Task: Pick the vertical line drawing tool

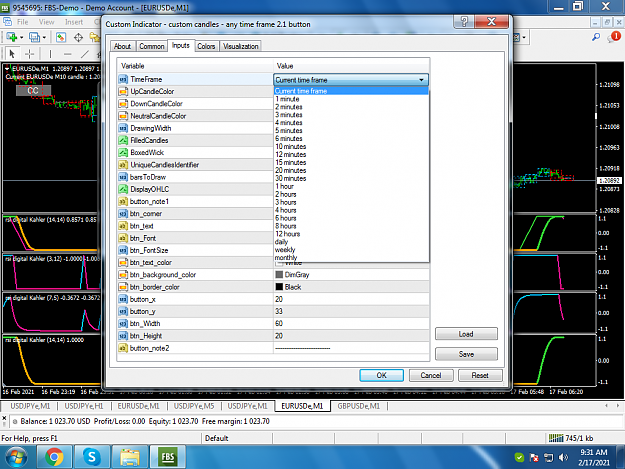Action: coord(50,53)
